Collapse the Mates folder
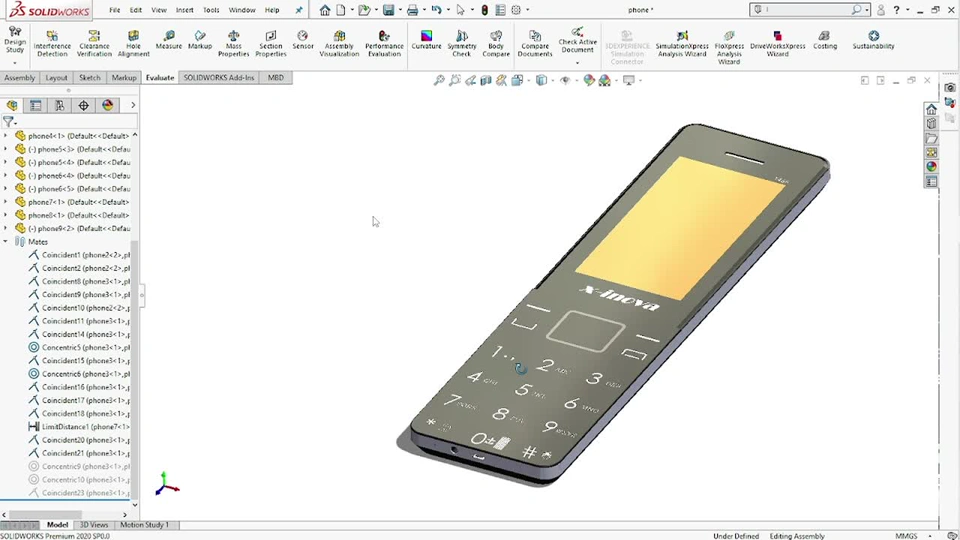Screen dimensions: 960x540 [6, 242]
